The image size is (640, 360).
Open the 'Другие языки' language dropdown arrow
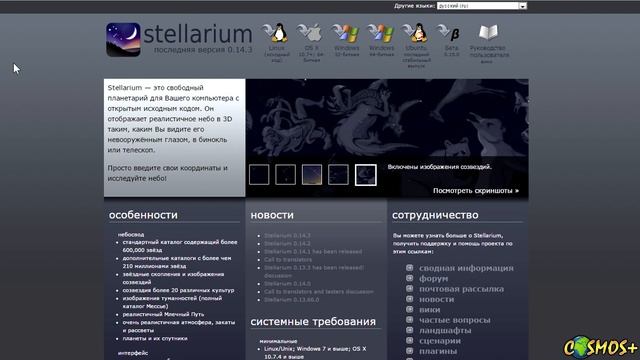tap(522, 6)
